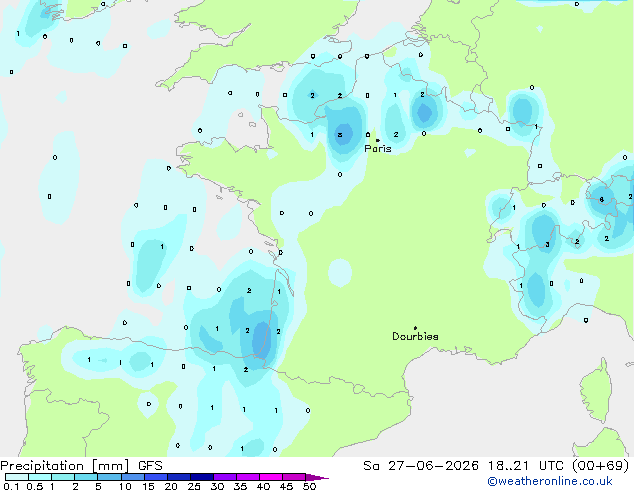This screenshot has height=490, width=634.
Task: Click the (00+69) forecast offset text
Action: (x=601, y=466)
